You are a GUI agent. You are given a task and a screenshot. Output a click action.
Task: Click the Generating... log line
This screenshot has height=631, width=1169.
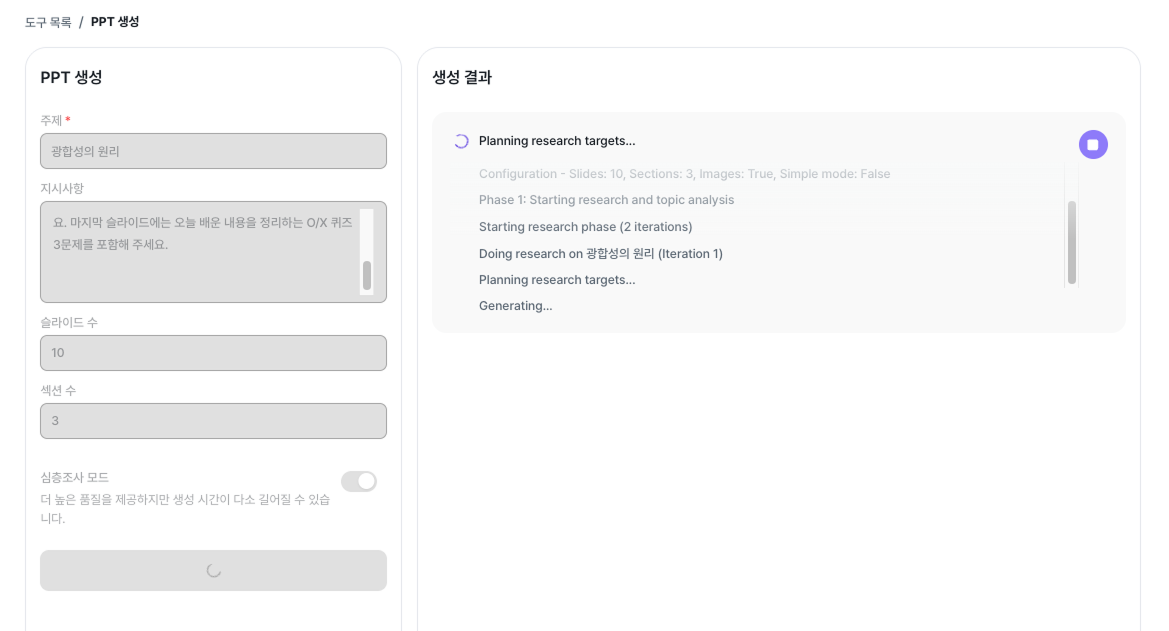point(515,306)
